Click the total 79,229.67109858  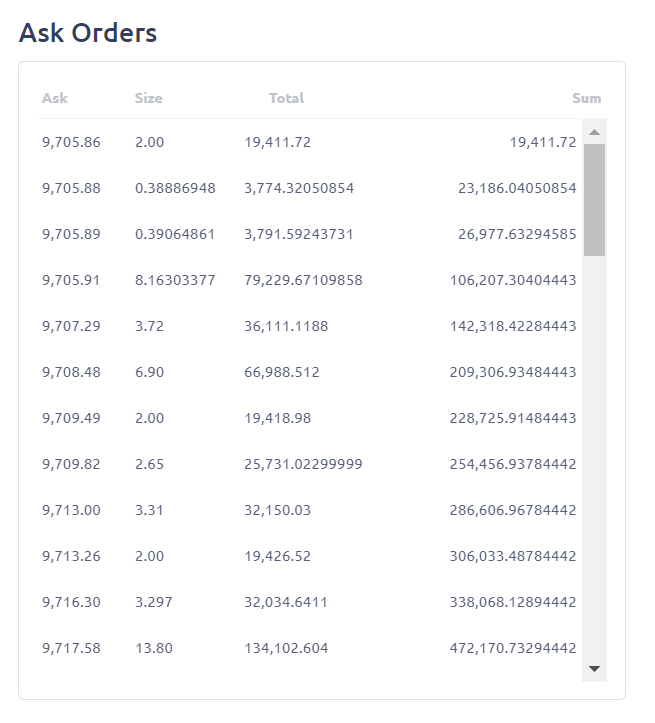303,280
